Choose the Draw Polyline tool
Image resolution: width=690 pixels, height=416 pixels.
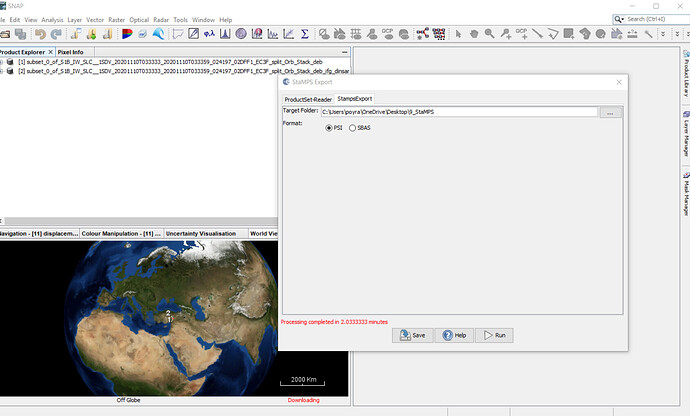tap(553, 34)
